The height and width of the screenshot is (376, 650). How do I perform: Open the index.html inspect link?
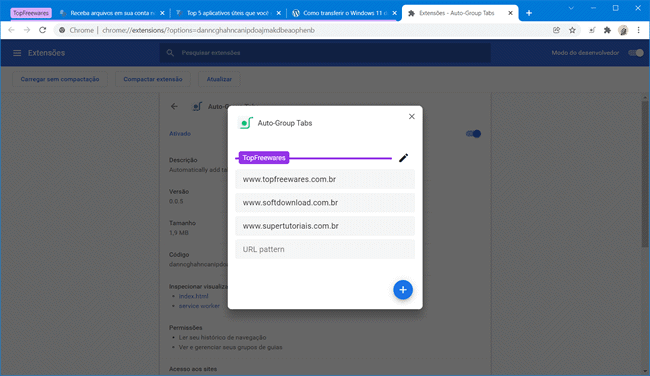click(x=194, y=296)
